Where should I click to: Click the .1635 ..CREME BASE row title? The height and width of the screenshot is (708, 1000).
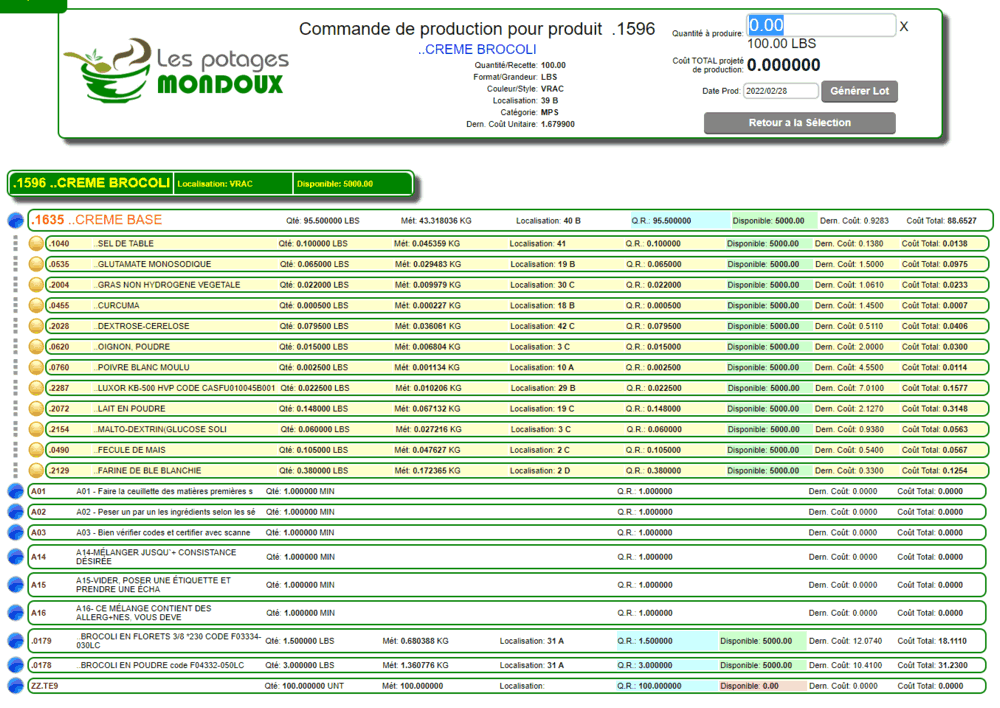(97, 220)
